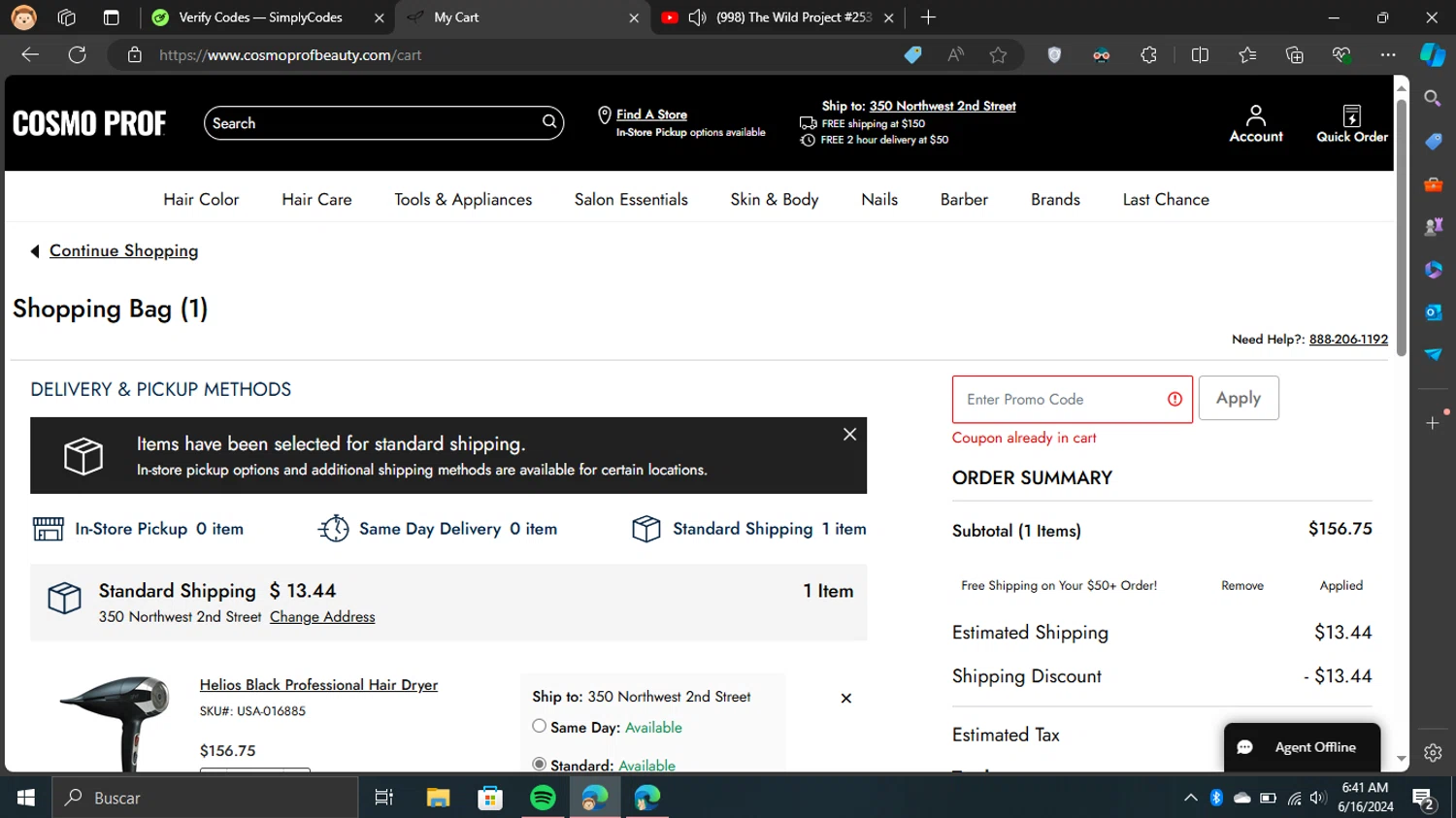The width and height of the screenshot is (1456, 818).
Task: Click the search magnifier icon in Cosmo Prof search bar
Action: 549,122
